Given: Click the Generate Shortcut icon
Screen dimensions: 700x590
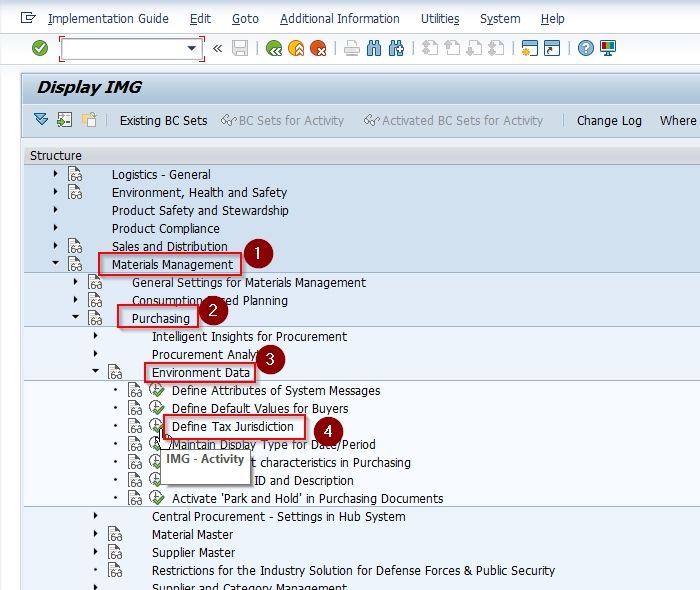Looking at the screenshot, I should pyautogui.click(x=552, y=48).
